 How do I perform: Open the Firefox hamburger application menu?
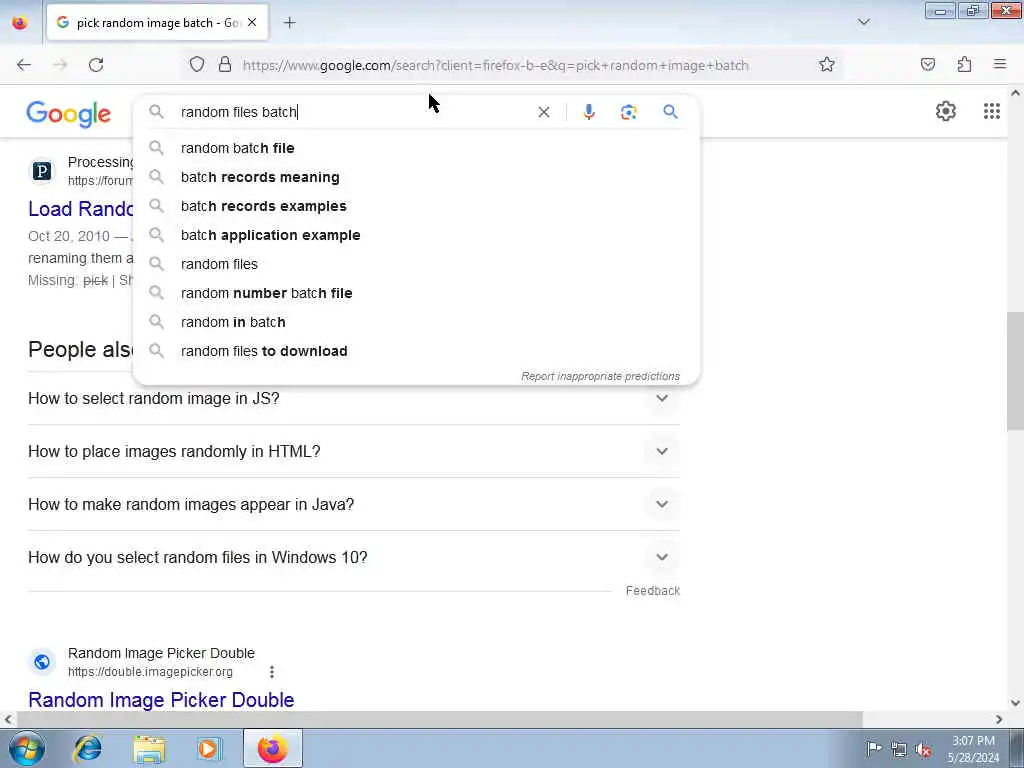pyautogui.click(x=1000, y=65)
